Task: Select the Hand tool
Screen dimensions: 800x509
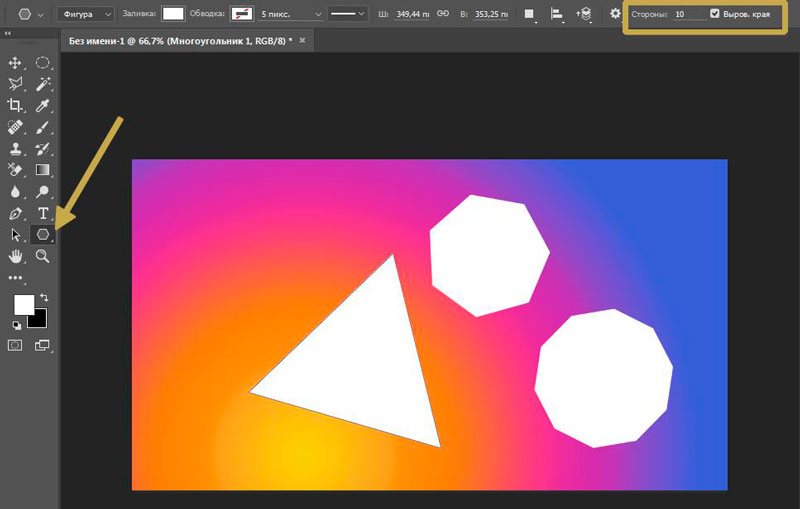Action: coord(15,256)
